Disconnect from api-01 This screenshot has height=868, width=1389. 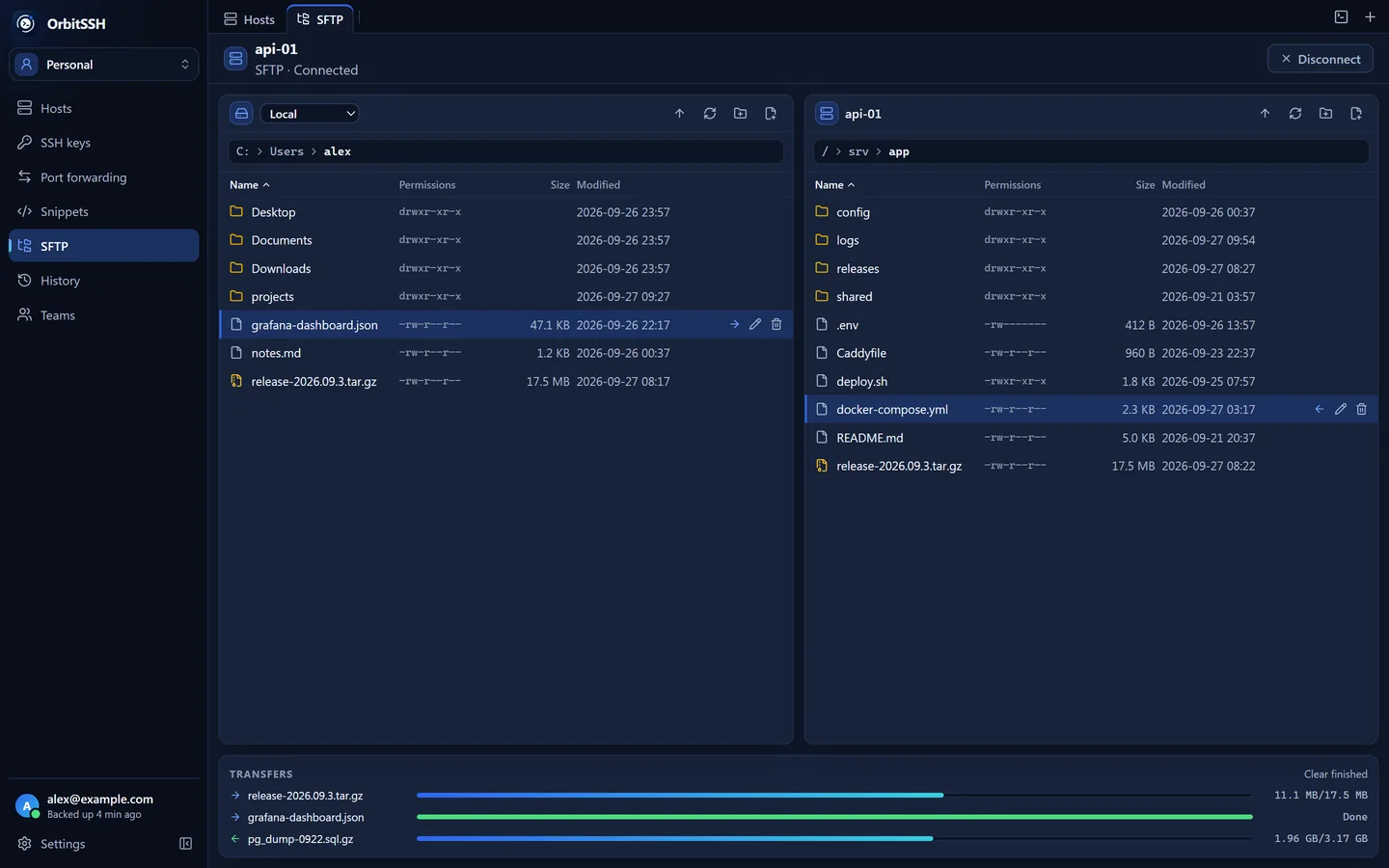click(1321, 59)
